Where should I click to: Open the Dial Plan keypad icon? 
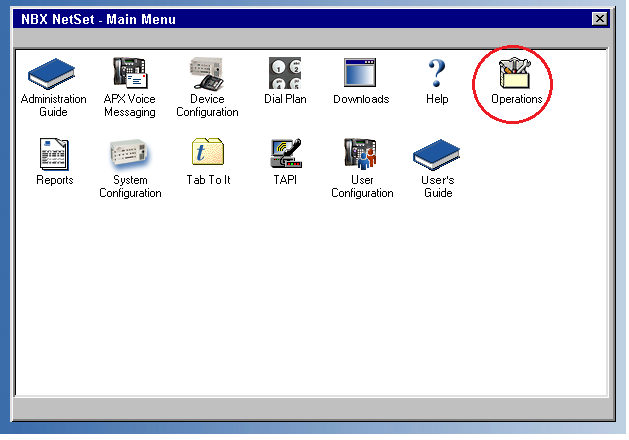click(x=284, y=74)
